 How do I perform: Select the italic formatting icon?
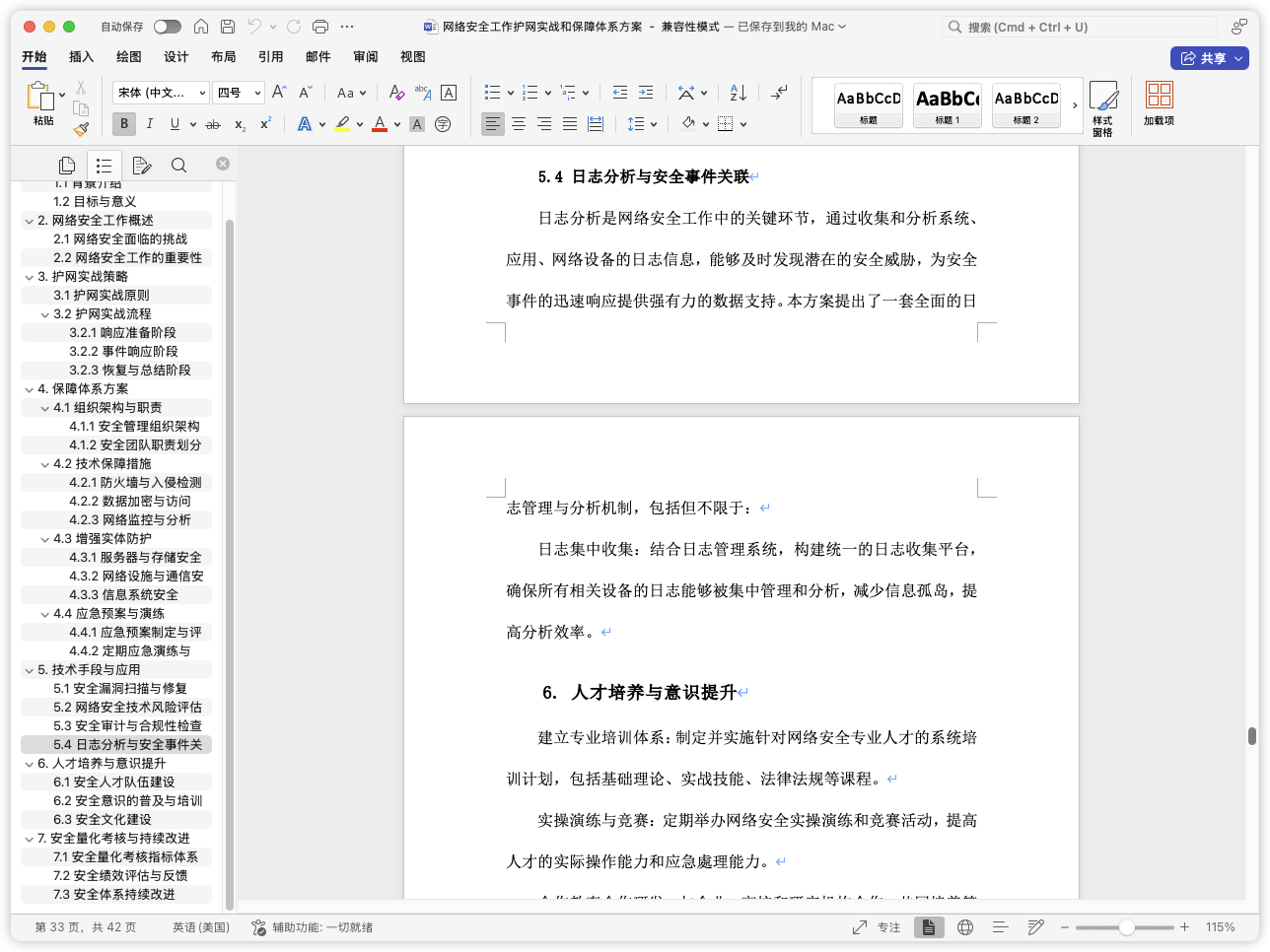point(149,123)
